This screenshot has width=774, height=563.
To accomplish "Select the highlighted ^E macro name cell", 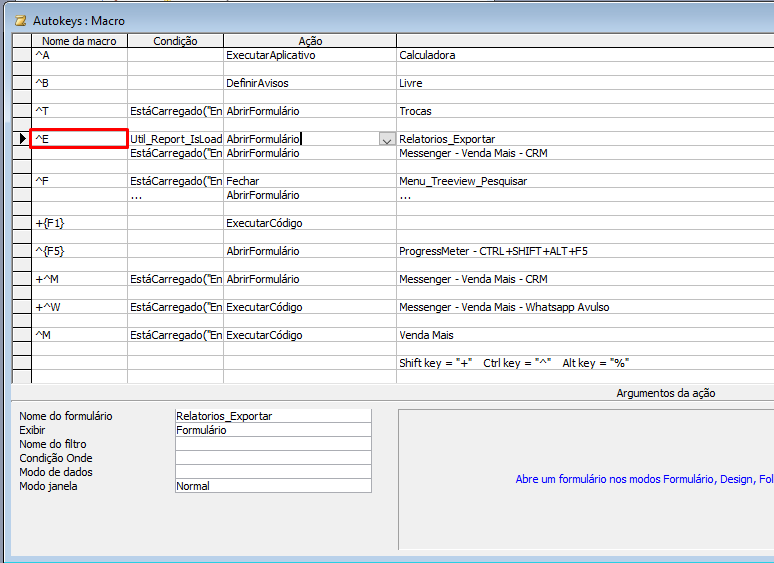I will (x=79, y=139).
